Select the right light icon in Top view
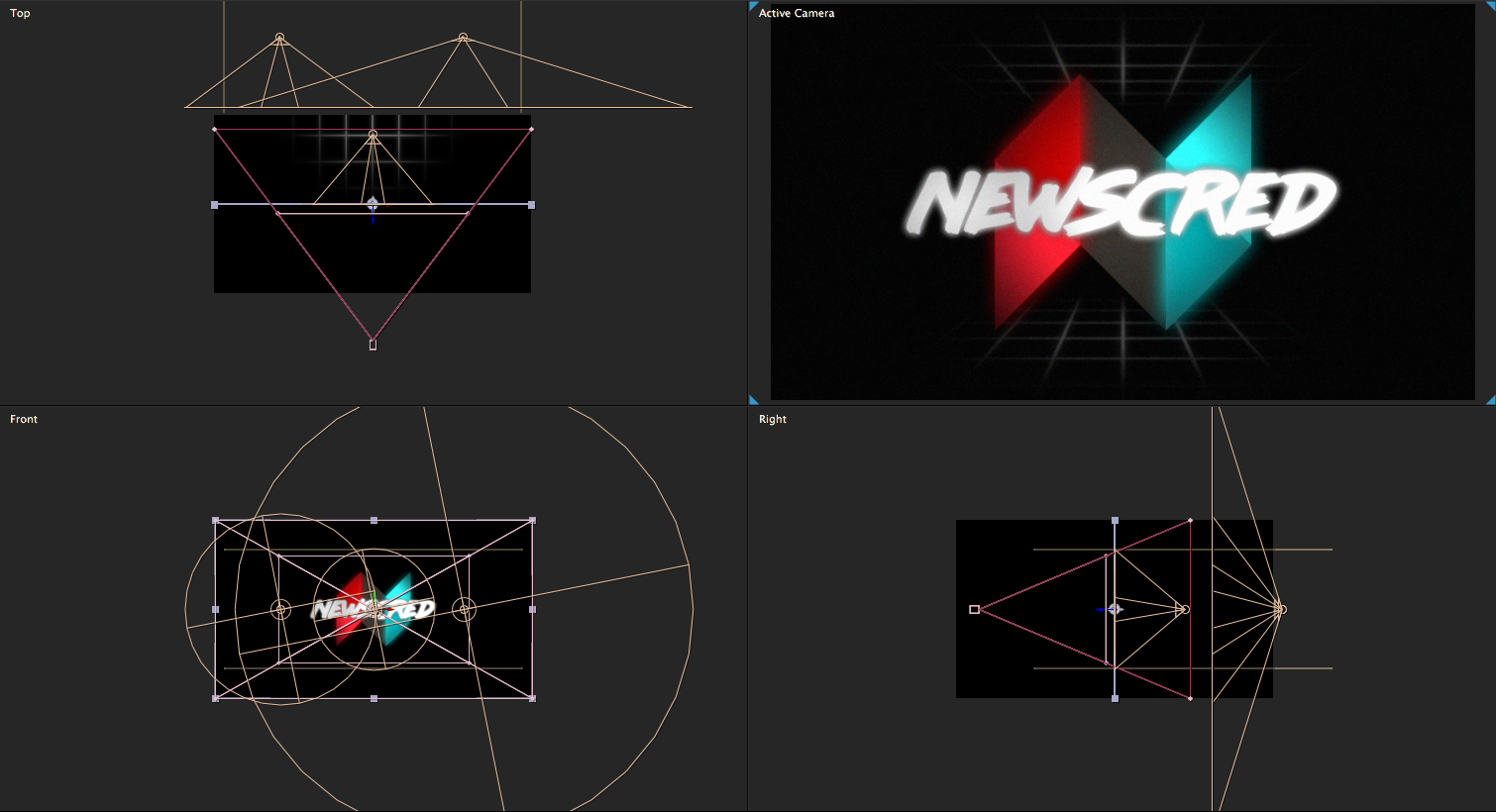 tap(463, 38)
